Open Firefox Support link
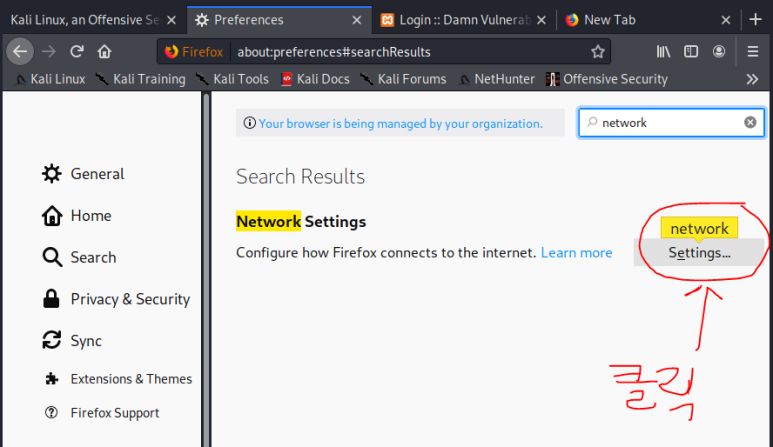 point(102,413)
